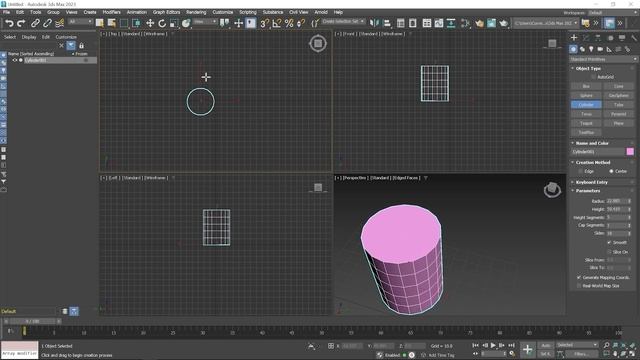Select the Edge creation method radio
The width and height of the screenshot is (640, 360).
point(581,171)
